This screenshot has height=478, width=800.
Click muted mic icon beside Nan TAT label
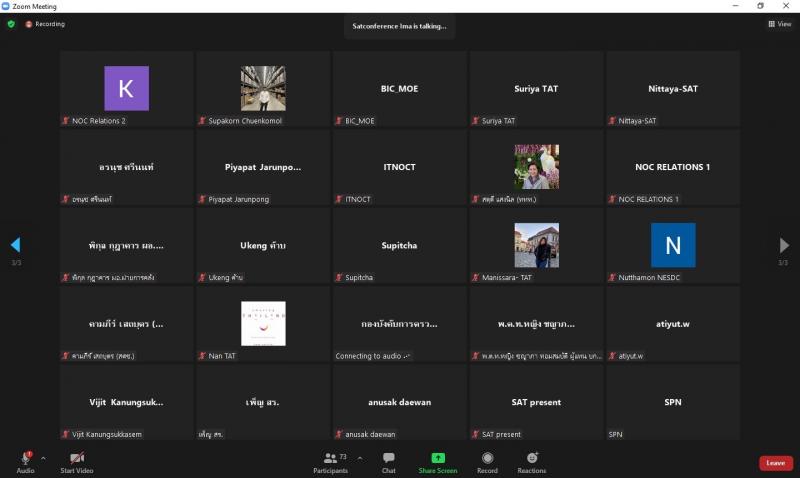point(202,356)
